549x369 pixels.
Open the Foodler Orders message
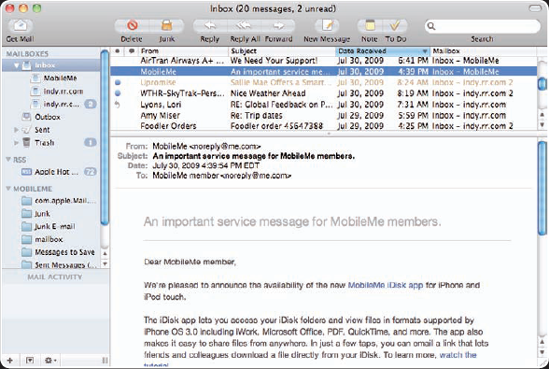click(324, 126)
